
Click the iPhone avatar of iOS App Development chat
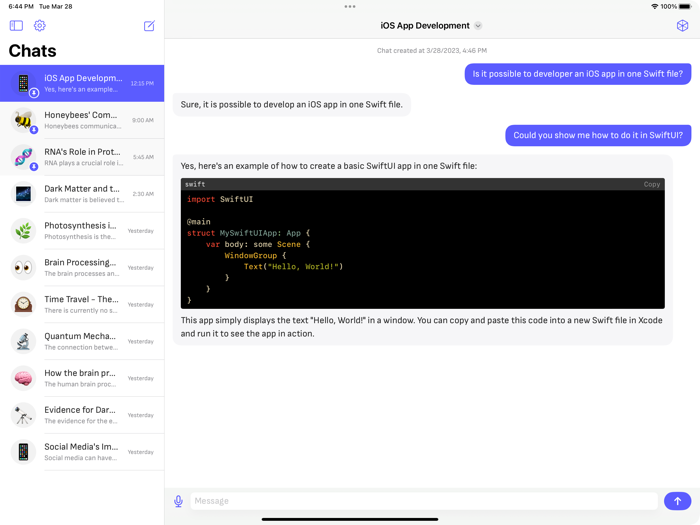pos(23,83)
